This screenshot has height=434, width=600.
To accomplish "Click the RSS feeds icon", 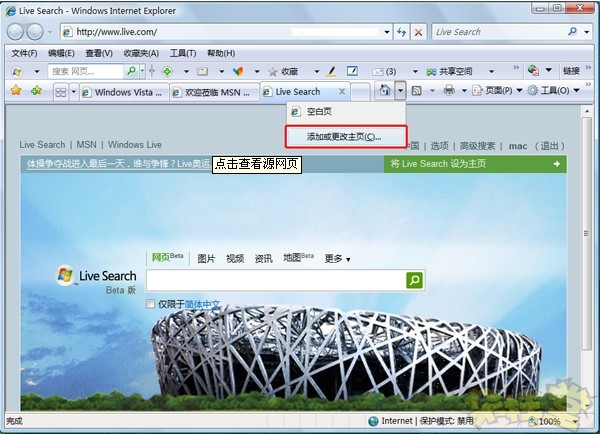I will pyautogui.click(x=416, y=91).
